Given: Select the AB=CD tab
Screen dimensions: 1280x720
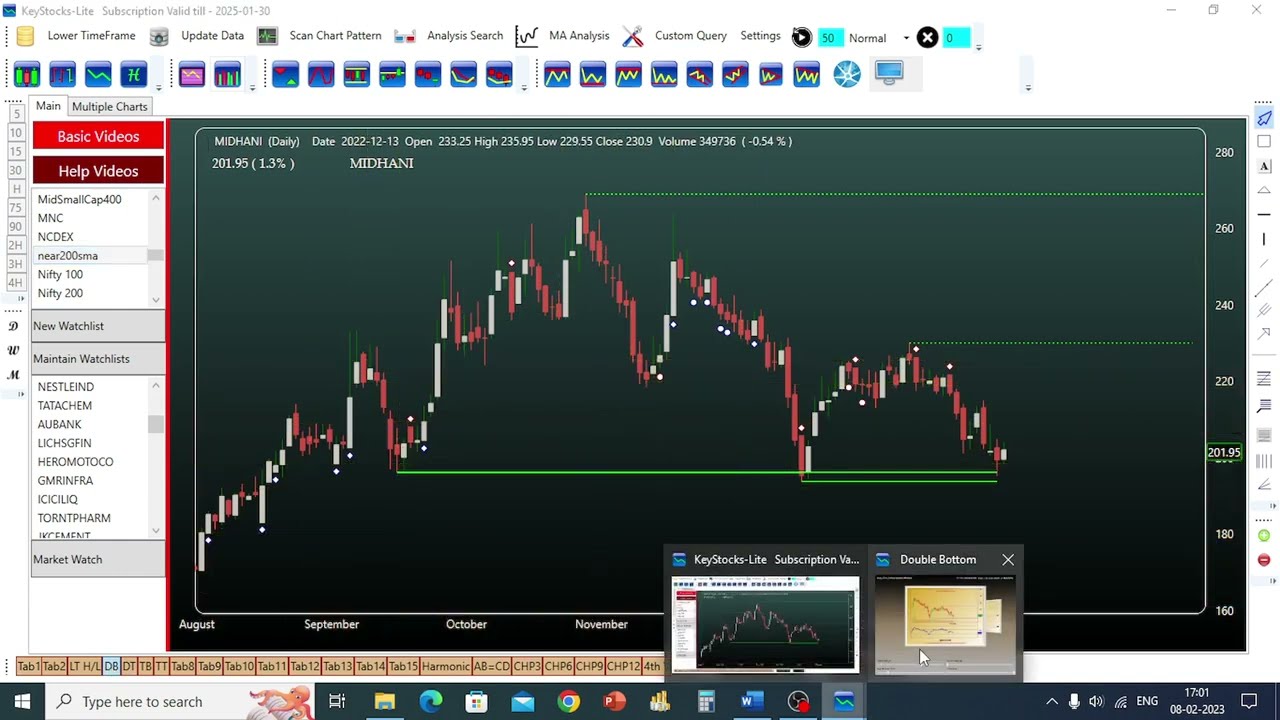Looking at the screenshot, I should coord(491,666).
